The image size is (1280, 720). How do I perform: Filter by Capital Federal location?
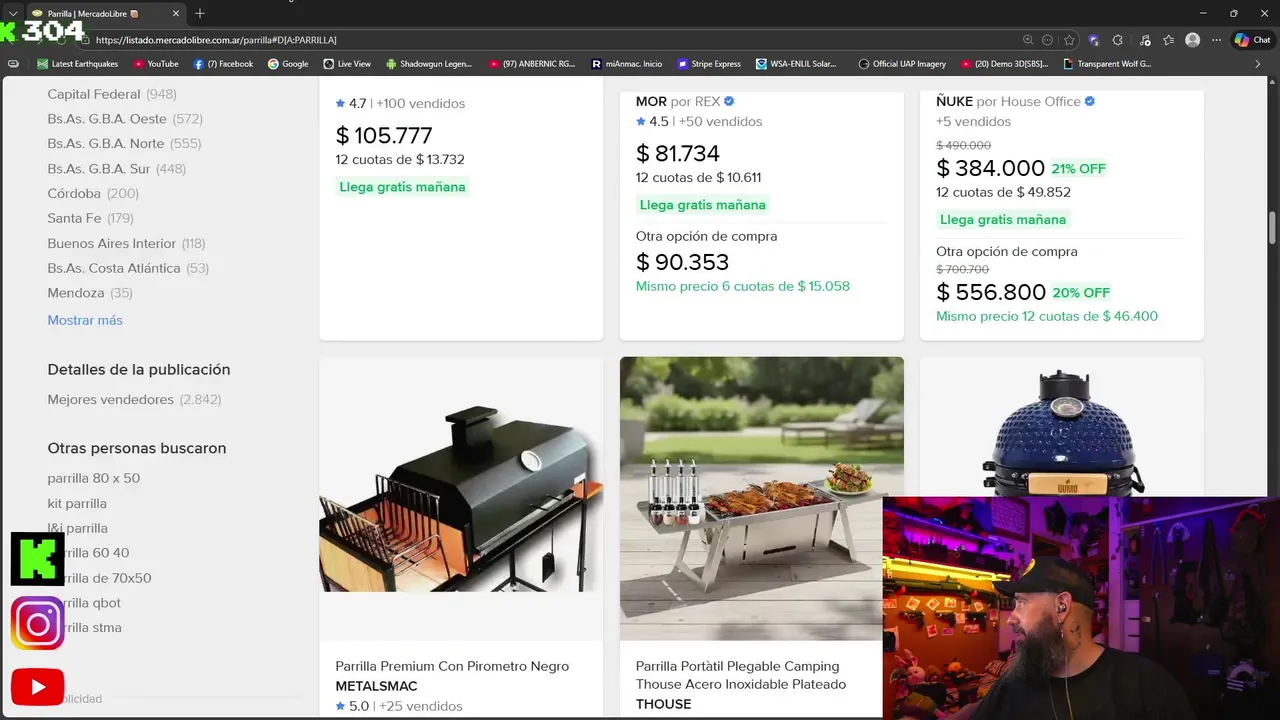click(x=112, y=94)
